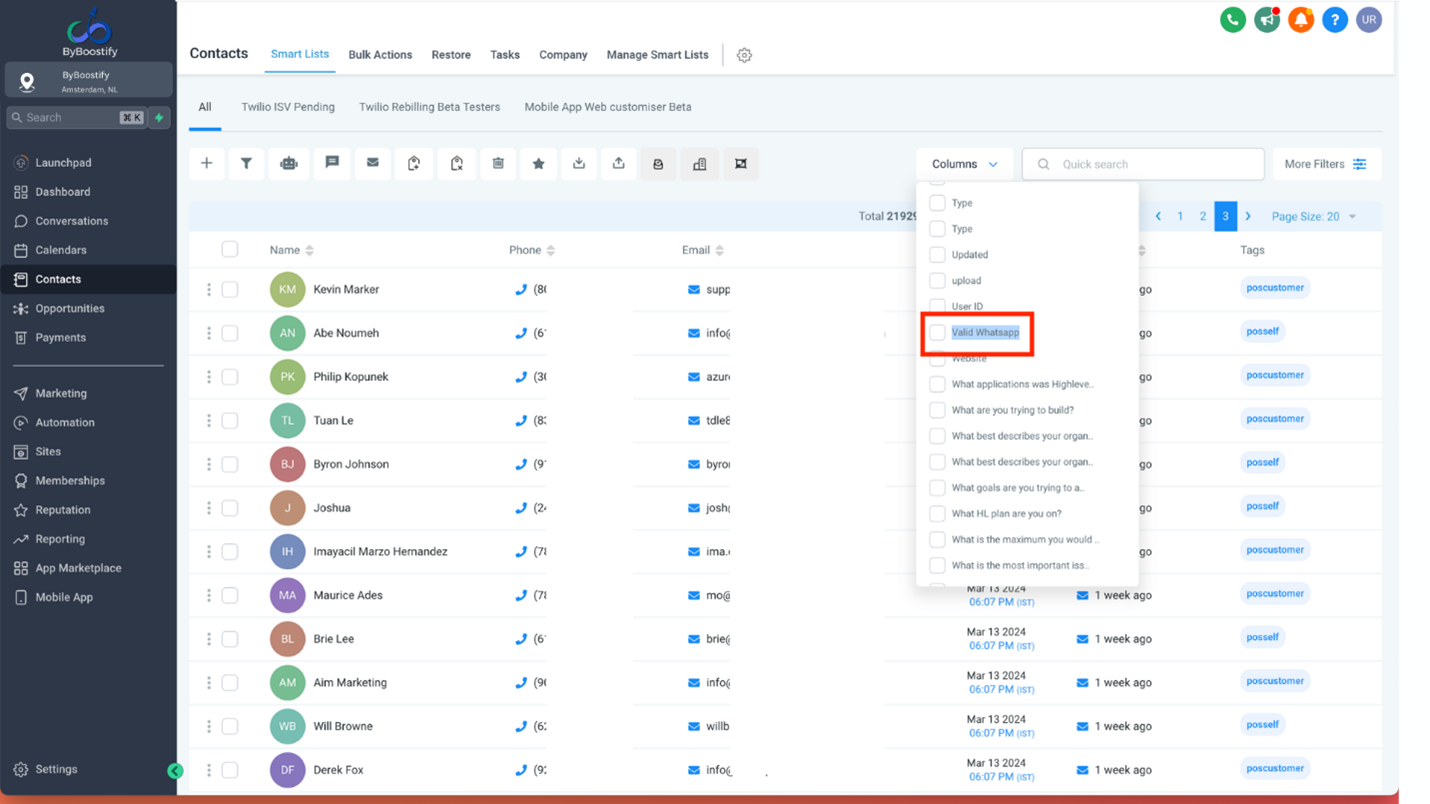Open the three-dot menu for Joshua

pyautogui.click(x=209, y=509)
